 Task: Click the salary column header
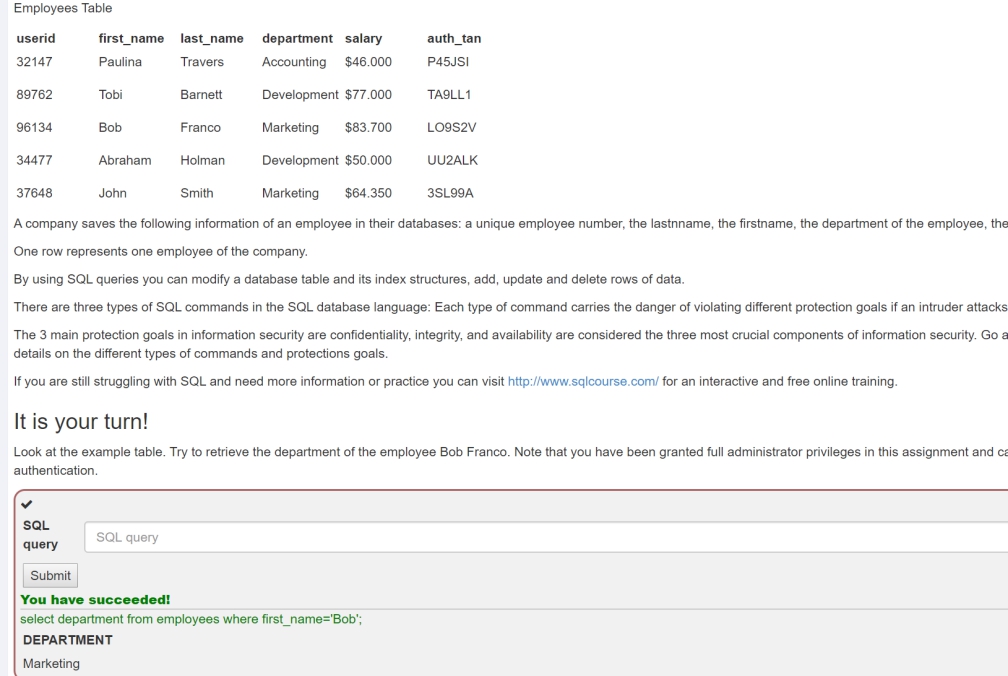click(x=363, y=39)
